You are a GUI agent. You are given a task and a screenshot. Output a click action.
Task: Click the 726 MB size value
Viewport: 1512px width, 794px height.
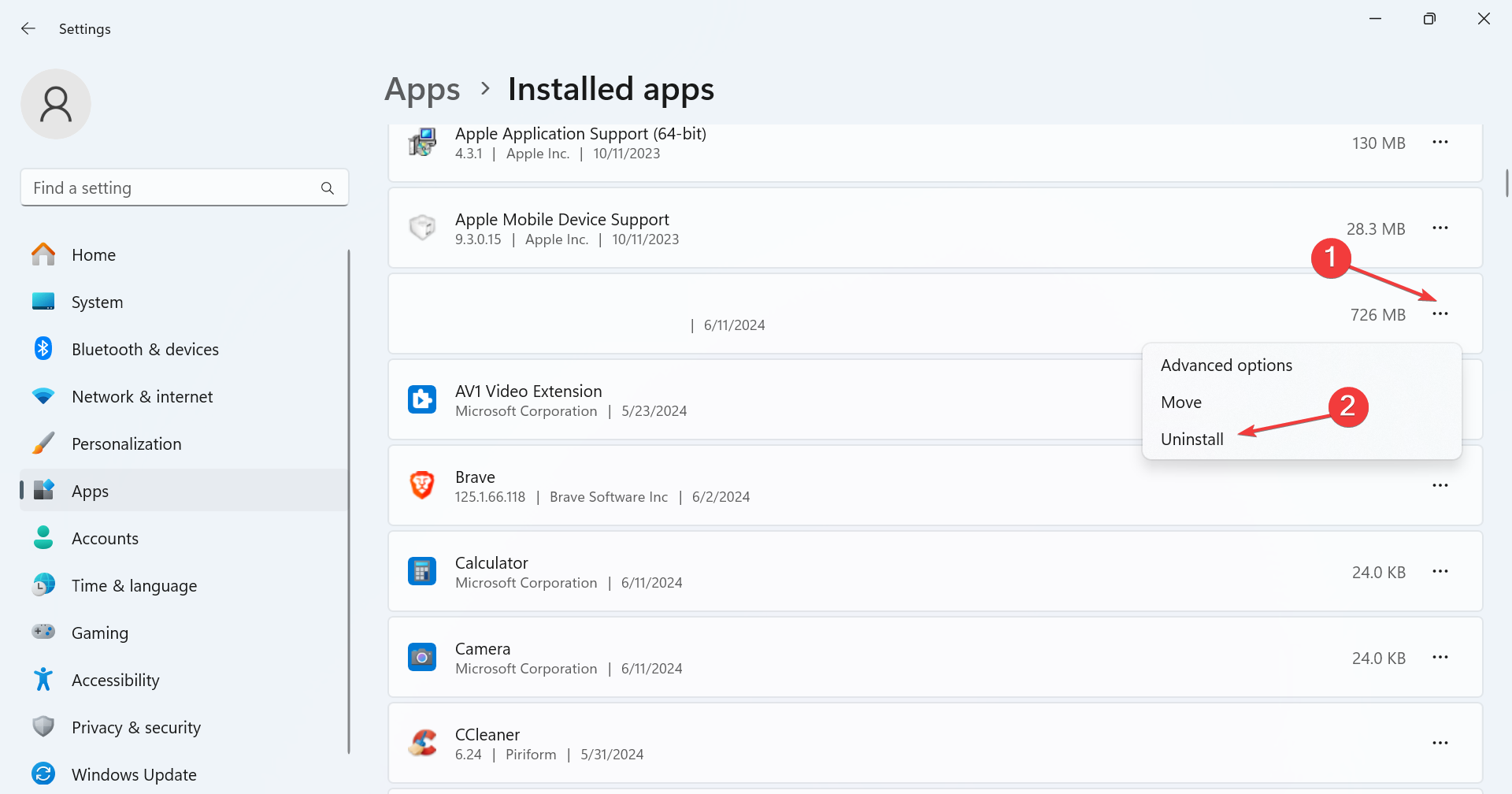1378,315
